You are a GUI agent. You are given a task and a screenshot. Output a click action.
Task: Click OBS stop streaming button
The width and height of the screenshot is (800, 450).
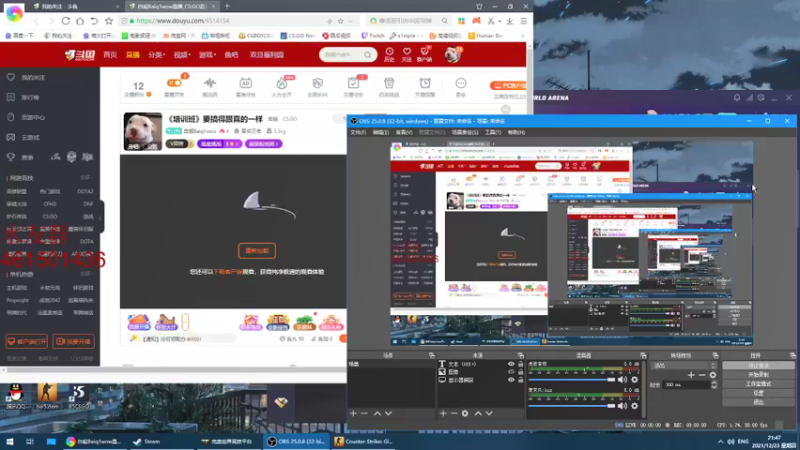click(758, 365)
